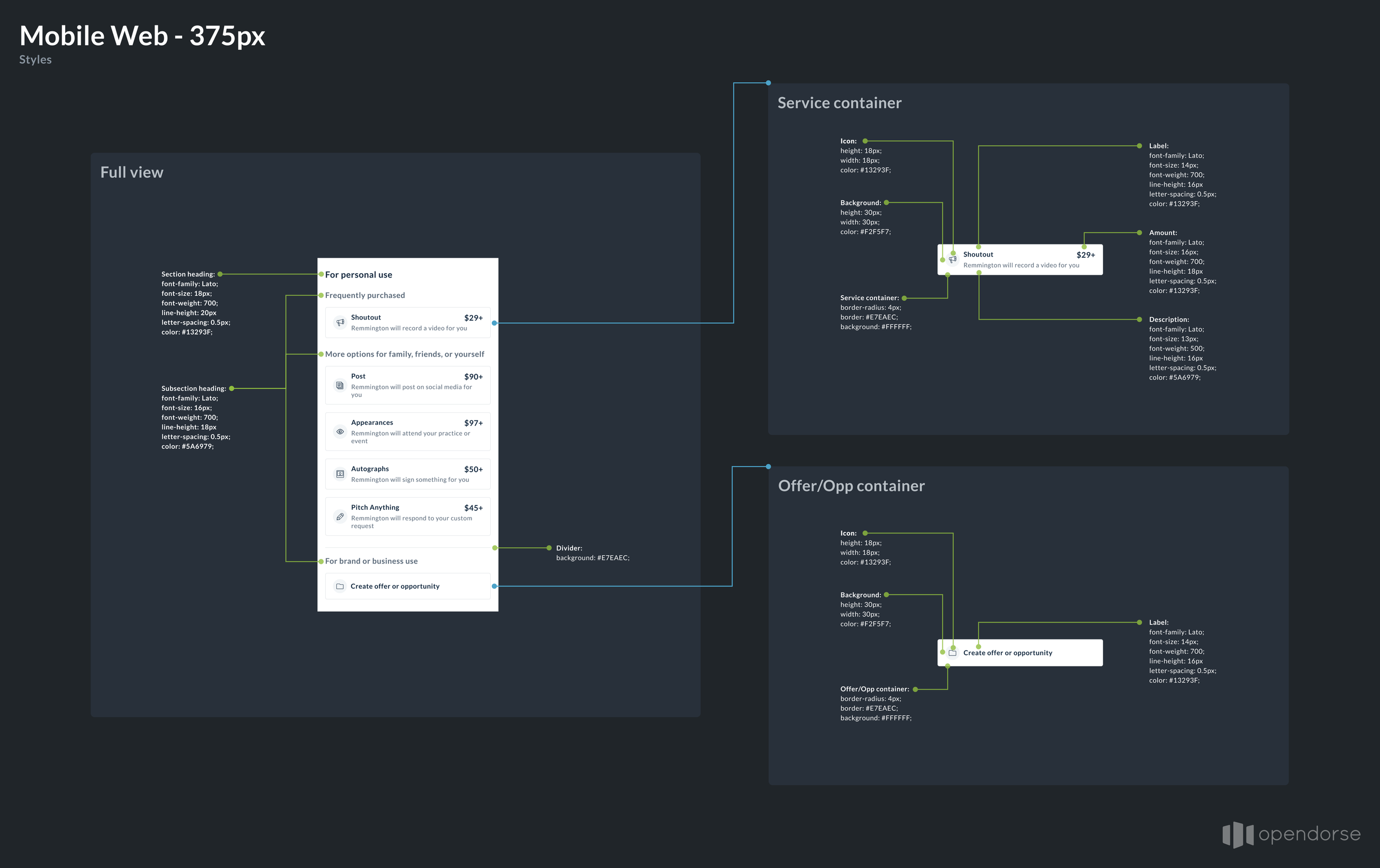The width and height of the screenshot is (1380, 868).
Task: Click the For personal use heading
Action: click(x=359, y=275)
